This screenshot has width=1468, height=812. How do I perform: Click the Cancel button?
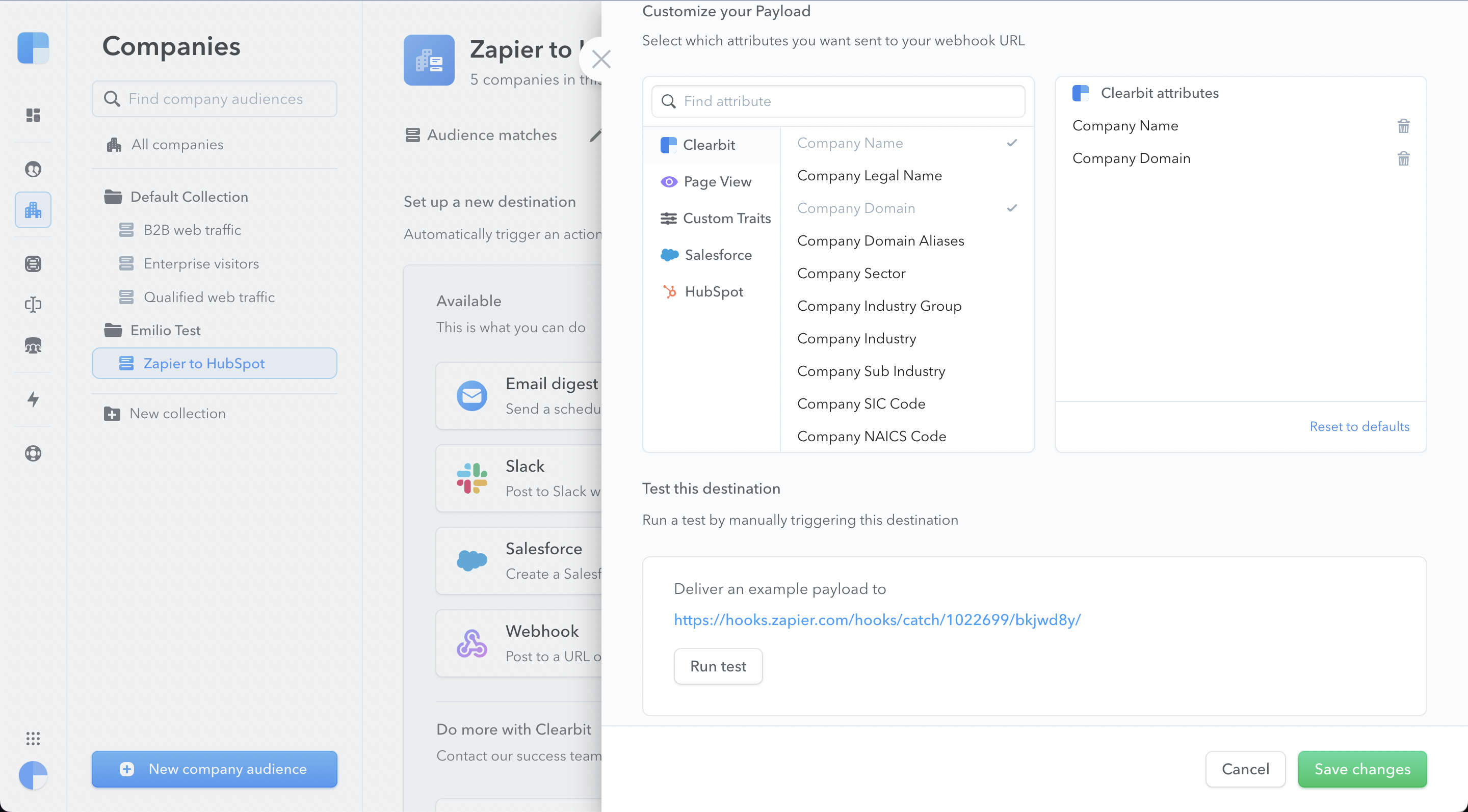coord(1245,769)
